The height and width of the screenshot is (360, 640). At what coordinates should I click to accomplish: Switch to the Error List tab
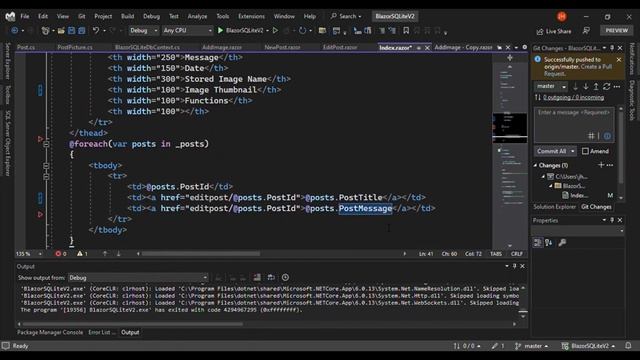click(102, 332)
